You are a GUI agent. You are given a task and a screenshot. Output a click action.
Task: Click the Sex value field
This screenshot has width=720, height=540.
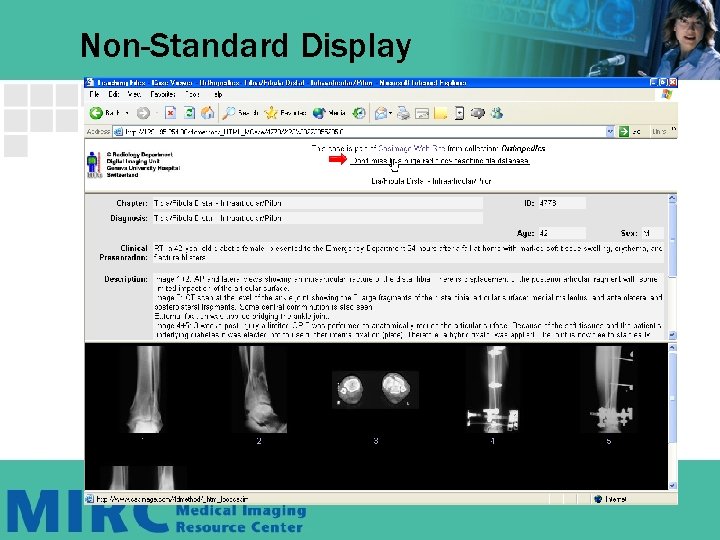652,233
